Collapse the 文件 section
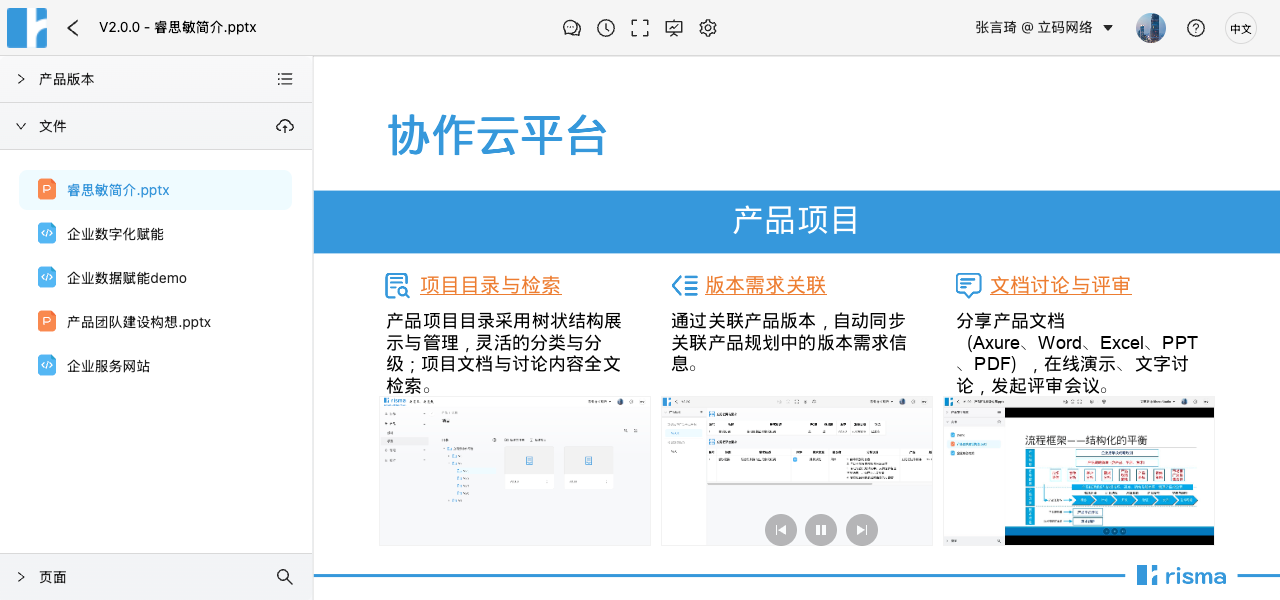1280x600 pixels. click(22, 126)
